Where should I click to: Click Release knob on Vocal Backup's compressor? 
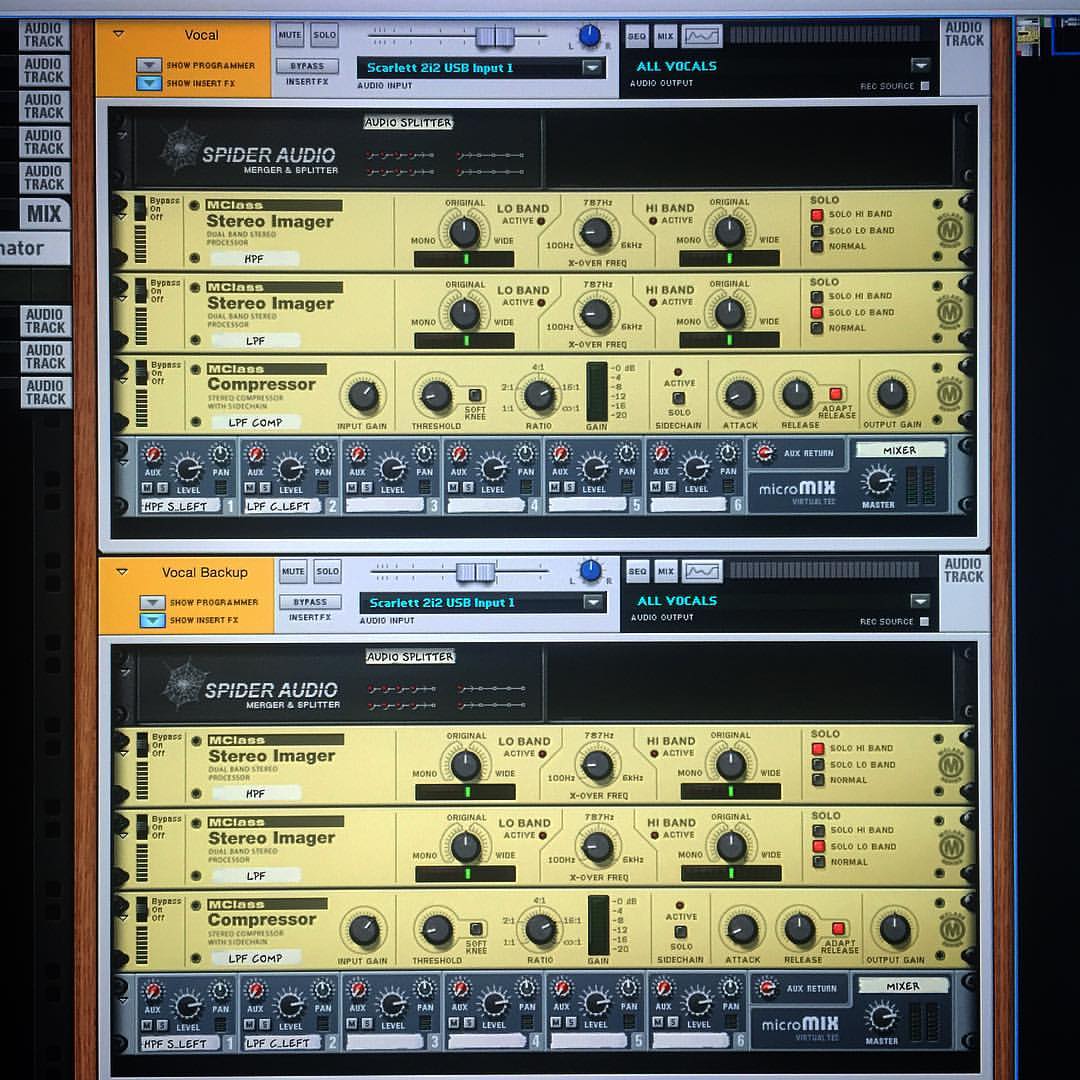click(x=800, y=929)
